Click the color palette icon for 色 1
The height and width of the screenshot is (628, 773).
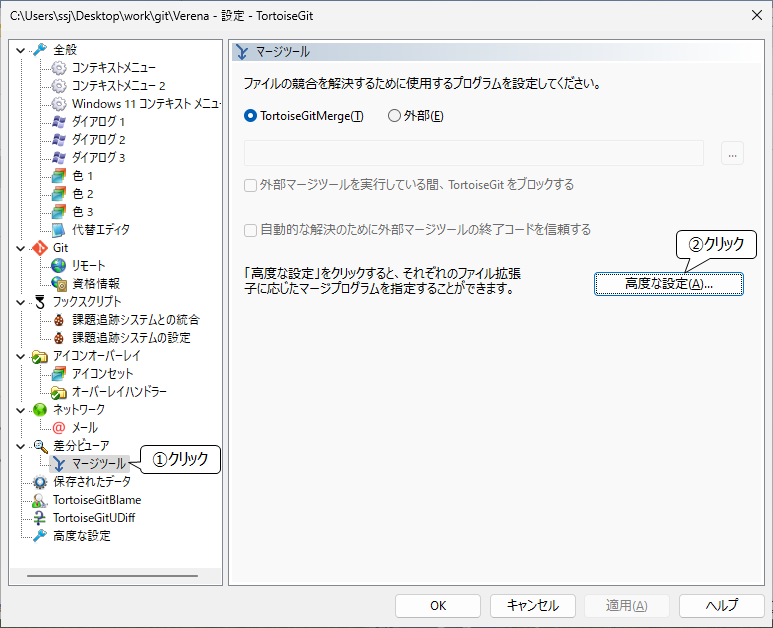point(59,176)
